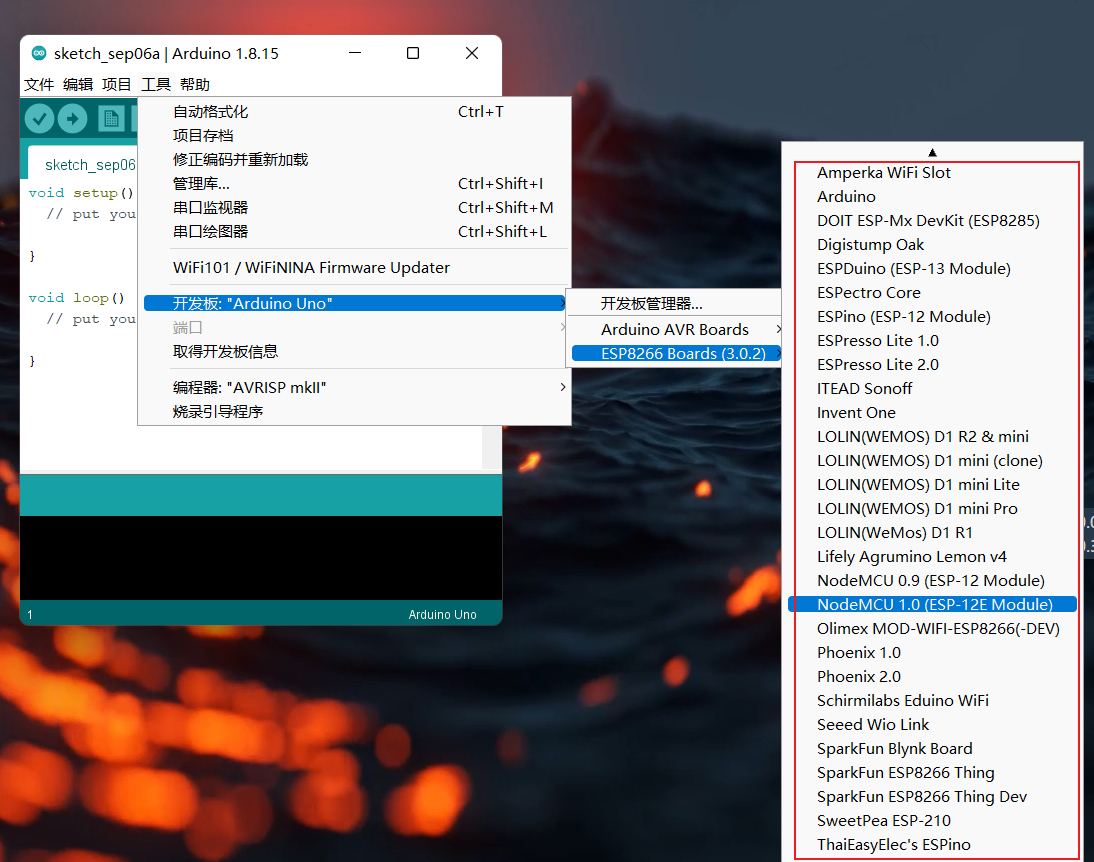Image resolution: width=1094 pixels, height=862 pixels.
Task: Choose DOIT ESP-Mx DevKit (ESP8285)
Action: (x=932, y=221)
